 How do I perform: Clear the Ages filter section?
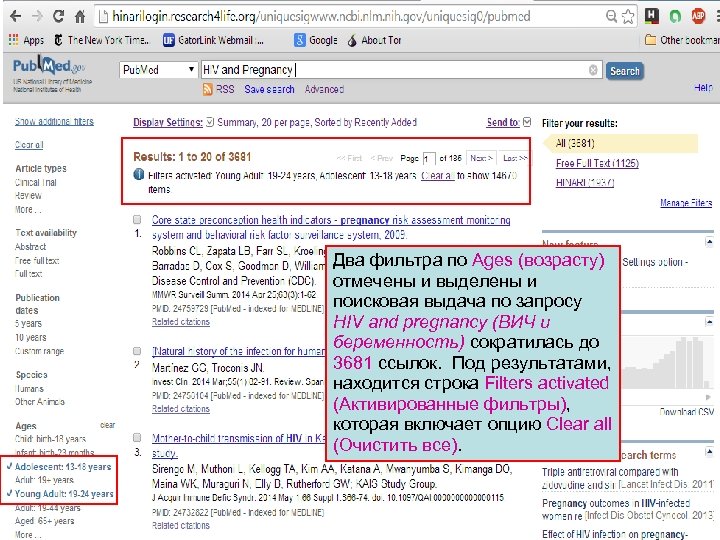[x=107, y=425]
